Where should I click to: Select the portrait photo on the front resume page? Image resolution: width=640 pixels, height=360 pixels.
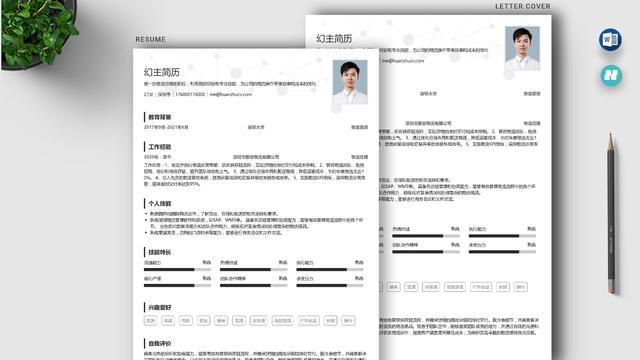350,82
